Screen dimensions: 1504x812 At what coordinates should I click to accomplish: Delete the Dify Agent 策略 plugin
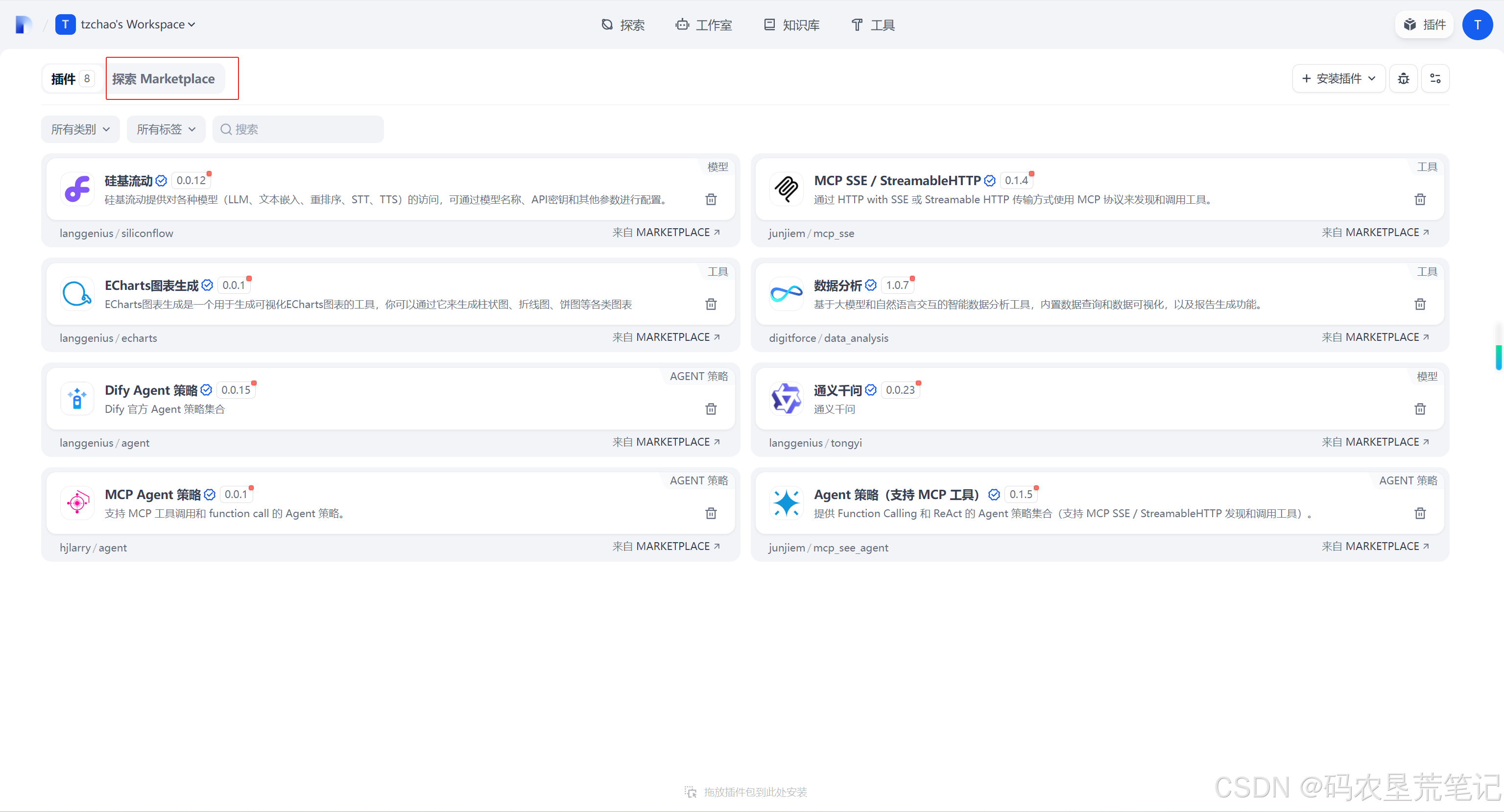(x=711, y=408)
